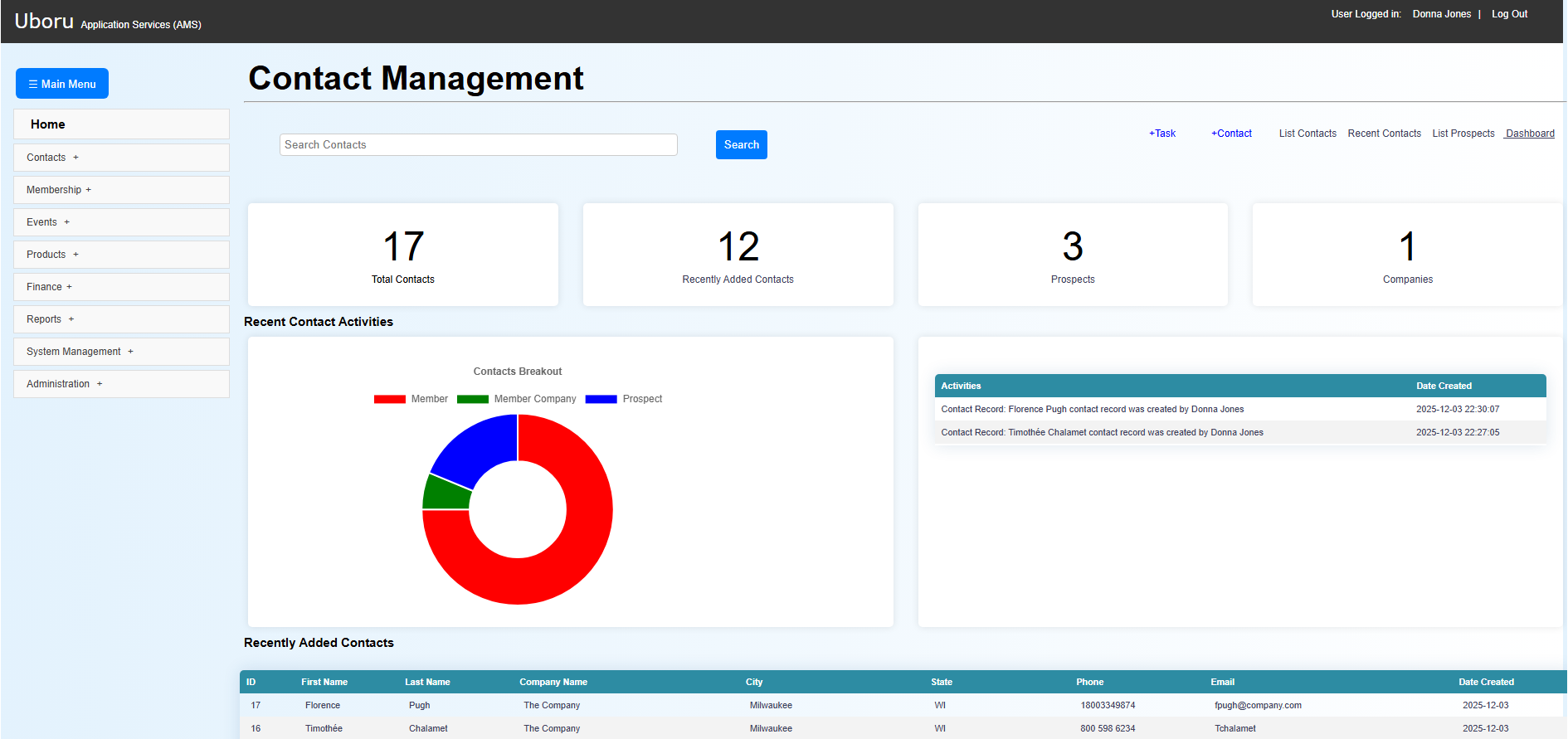Expand the Events sidebar menu
This screenshot has height=739, width=1568.
48,222
